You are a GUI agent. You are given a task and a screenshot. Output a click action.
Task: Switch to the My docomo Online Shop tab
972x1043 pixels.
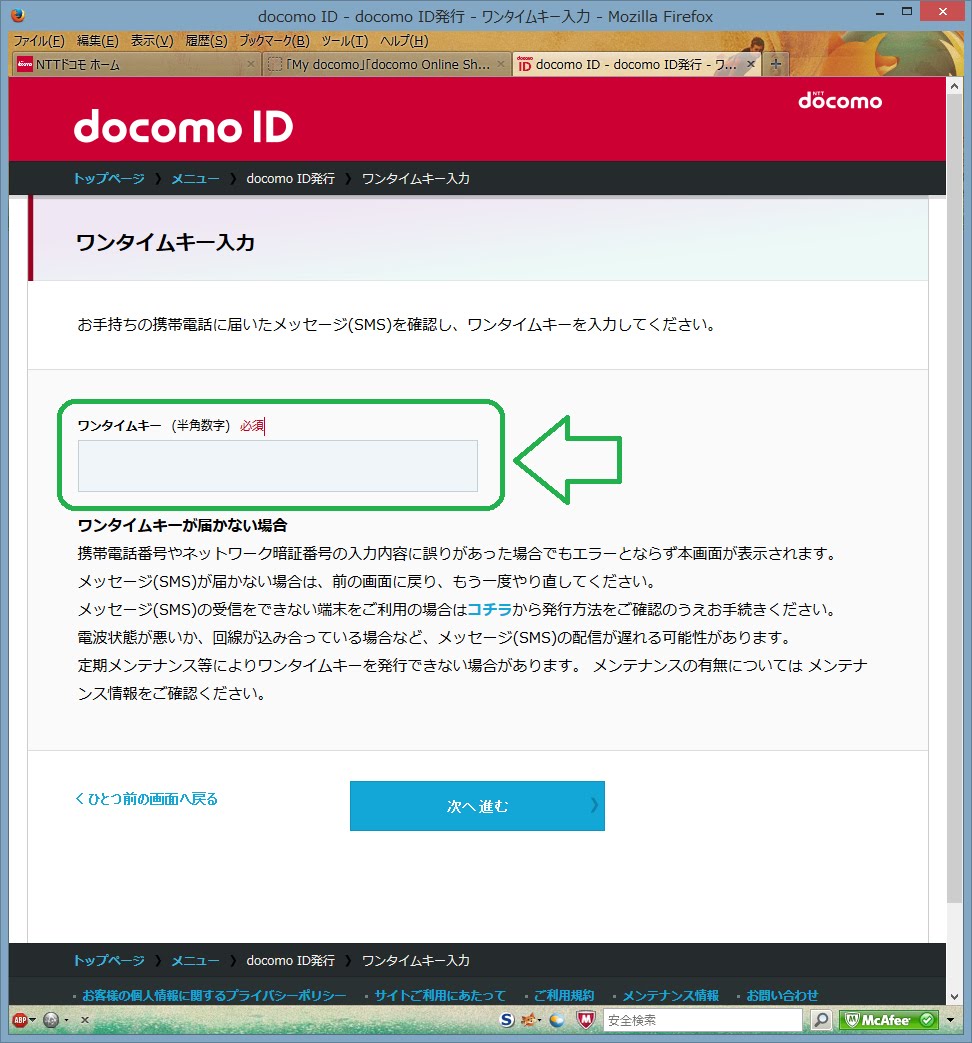coord(387,65)
